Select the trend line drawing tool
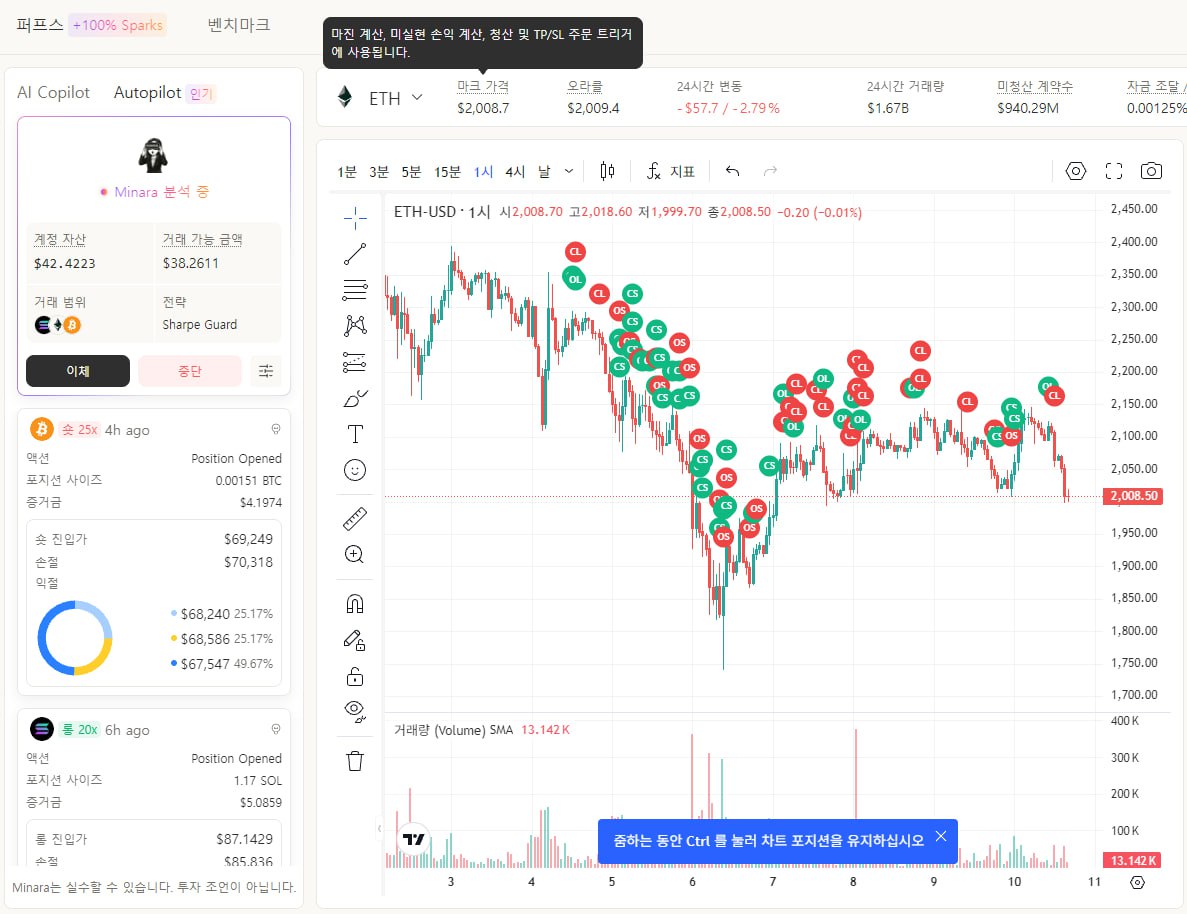Viewport: 1187px width, 914px height. [355, 254]
